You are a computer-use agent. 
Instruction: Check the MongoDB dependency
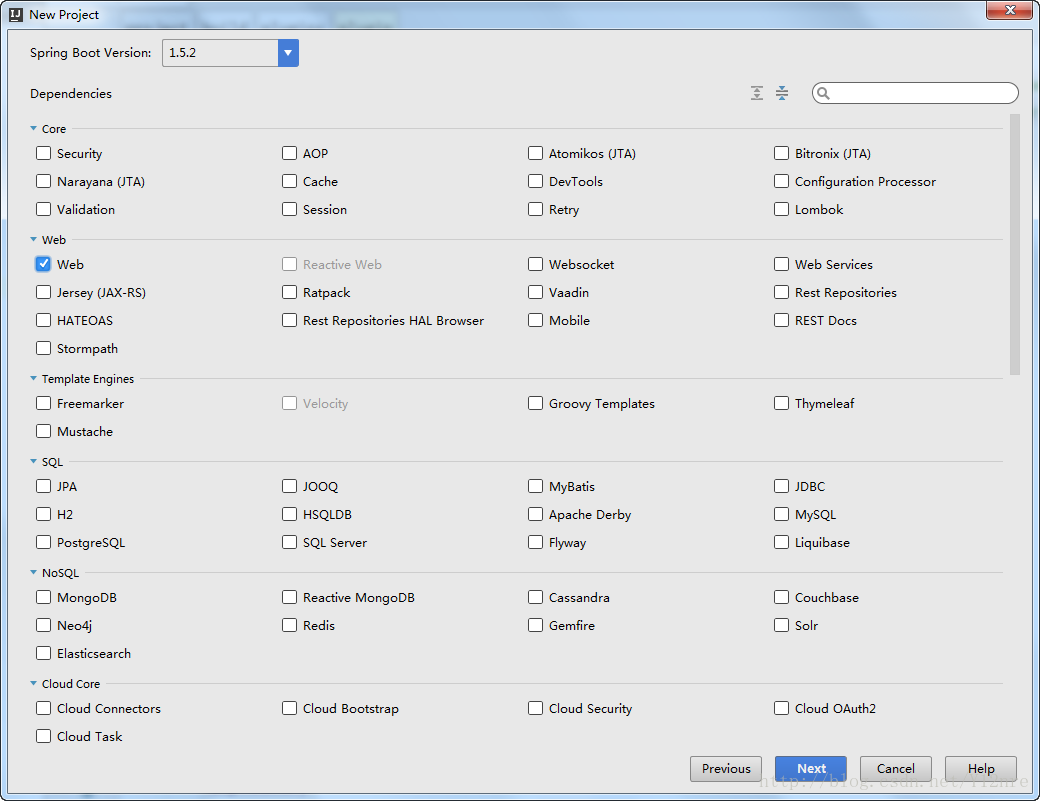[43, 597]
